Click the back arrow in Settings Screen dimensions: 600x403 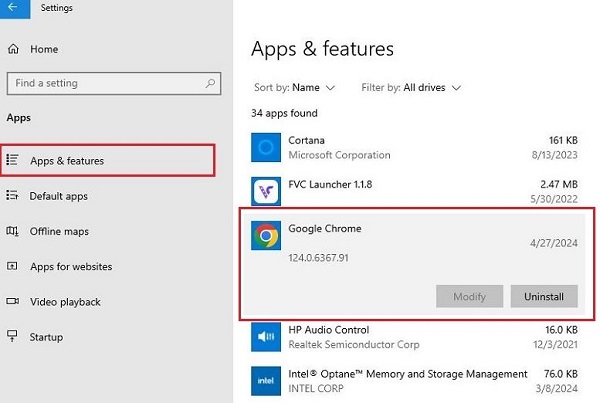(14, 8)
